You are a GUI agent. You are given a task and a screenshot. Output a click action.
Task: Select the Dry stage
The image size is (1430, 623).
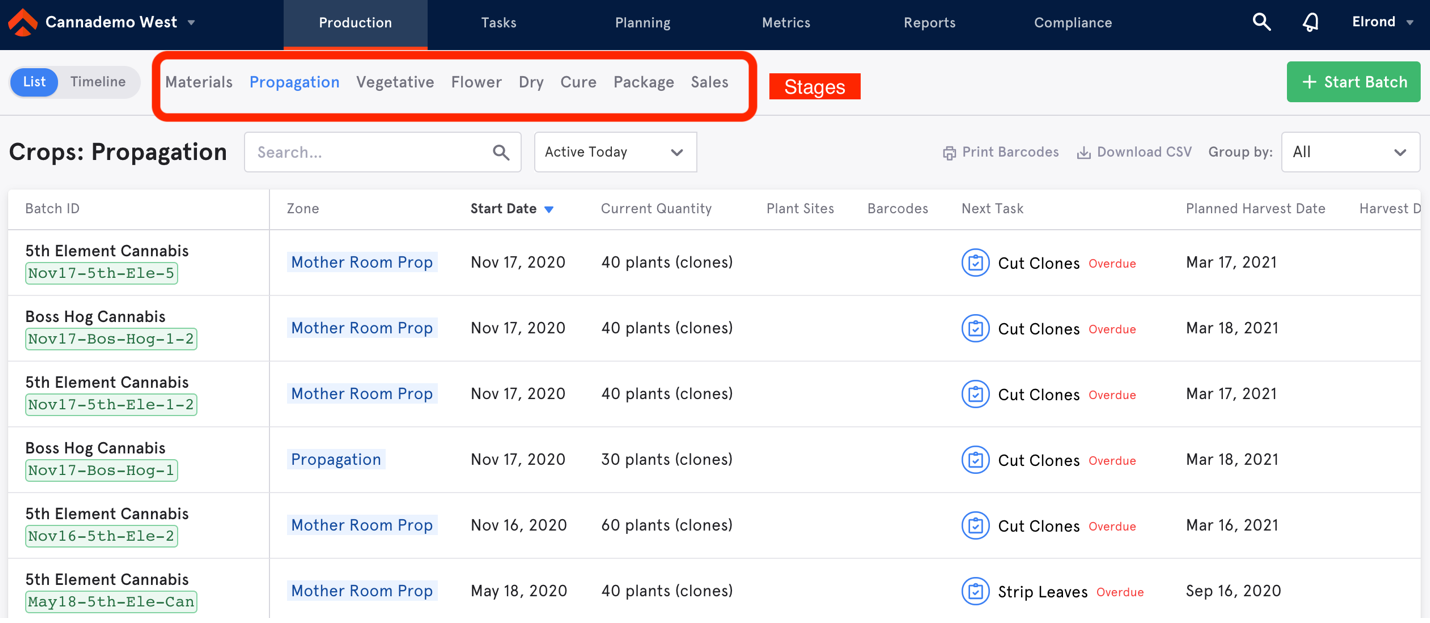[531, 82]
